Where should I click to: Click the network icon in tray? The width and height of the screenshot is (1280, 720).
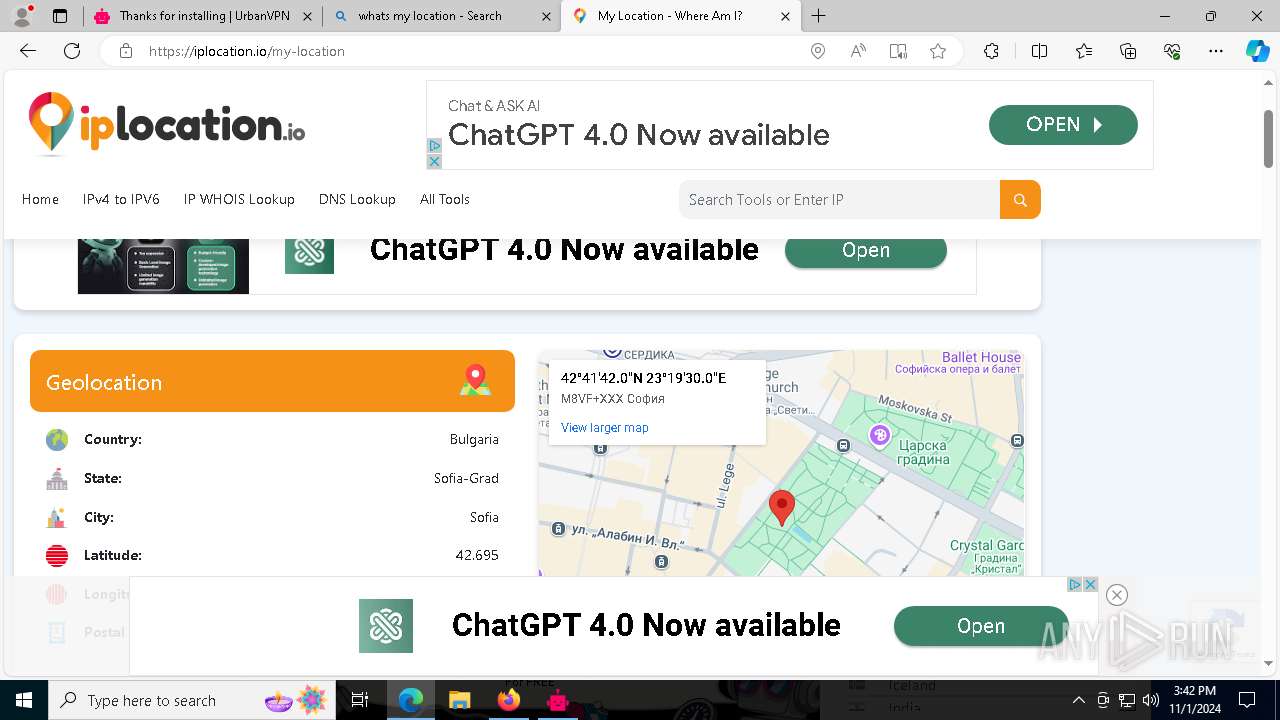tap(1127, 700)
